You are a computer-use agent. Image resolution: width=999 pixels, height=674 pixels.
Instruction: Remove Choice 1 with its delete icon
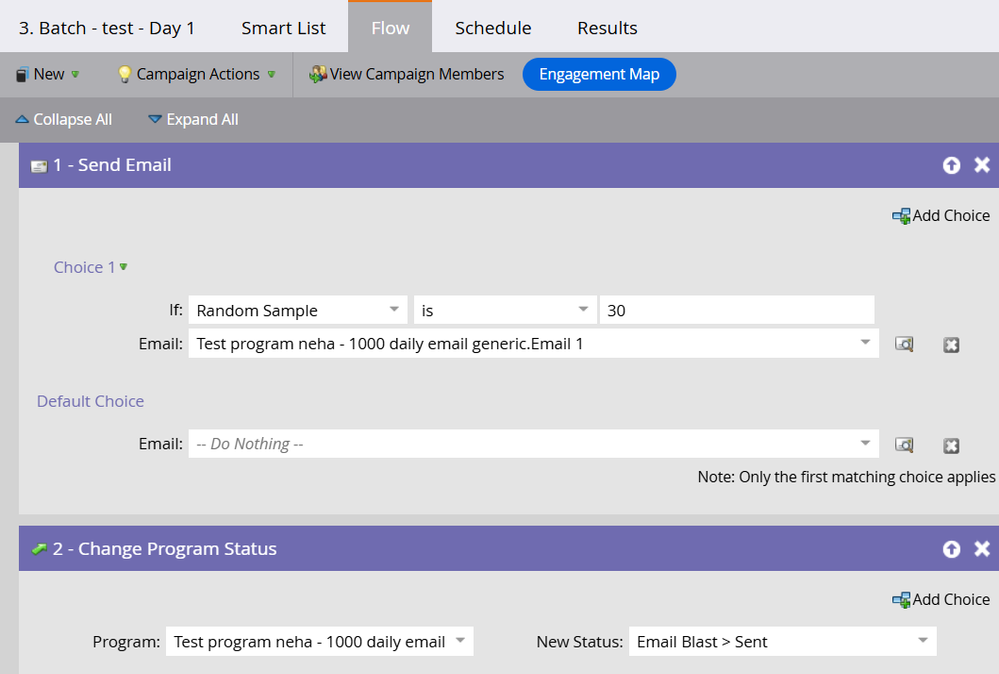(951, 344)
